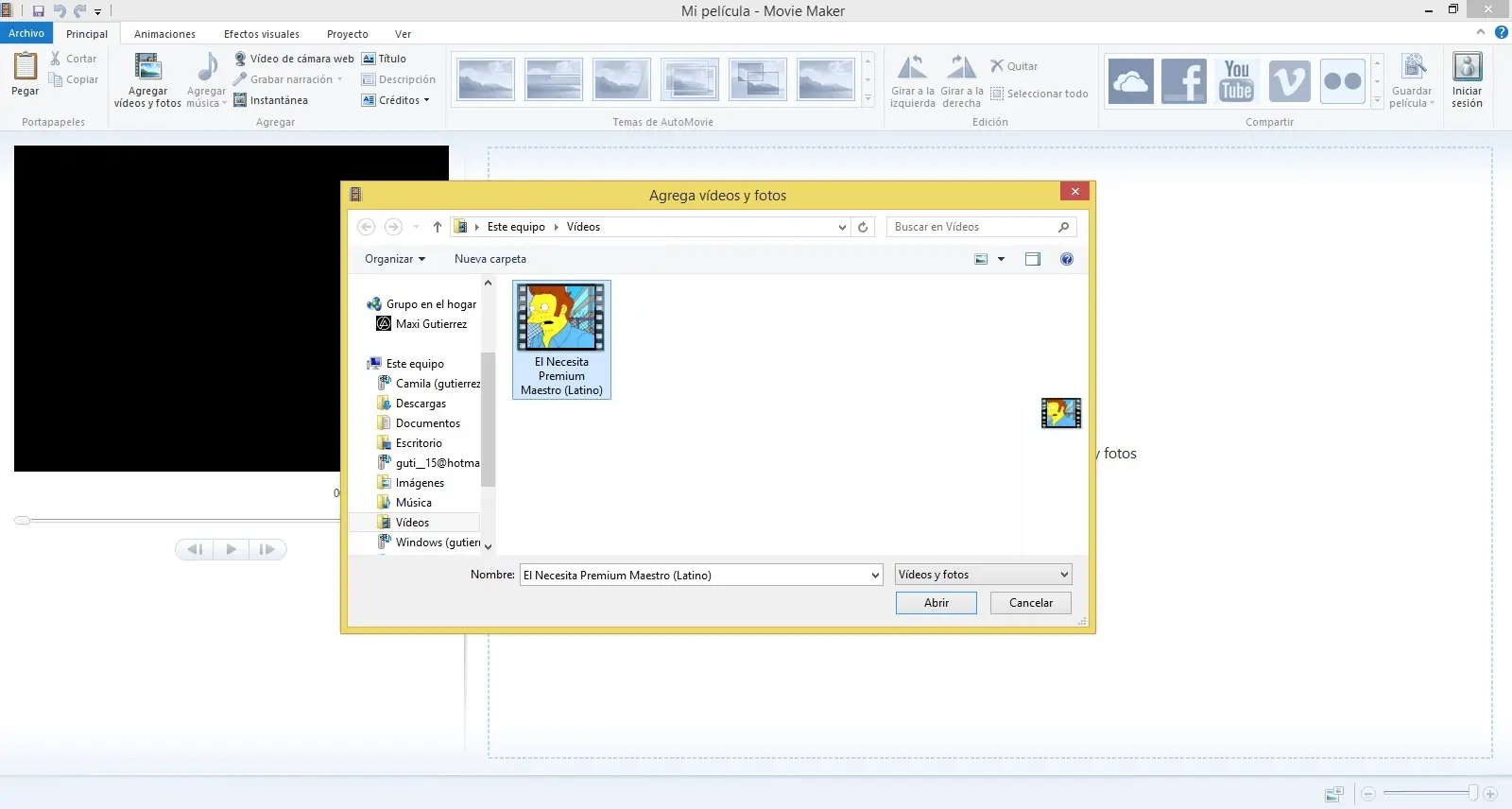Open the view options dropdown arrow in dialog

[1002, 259]
